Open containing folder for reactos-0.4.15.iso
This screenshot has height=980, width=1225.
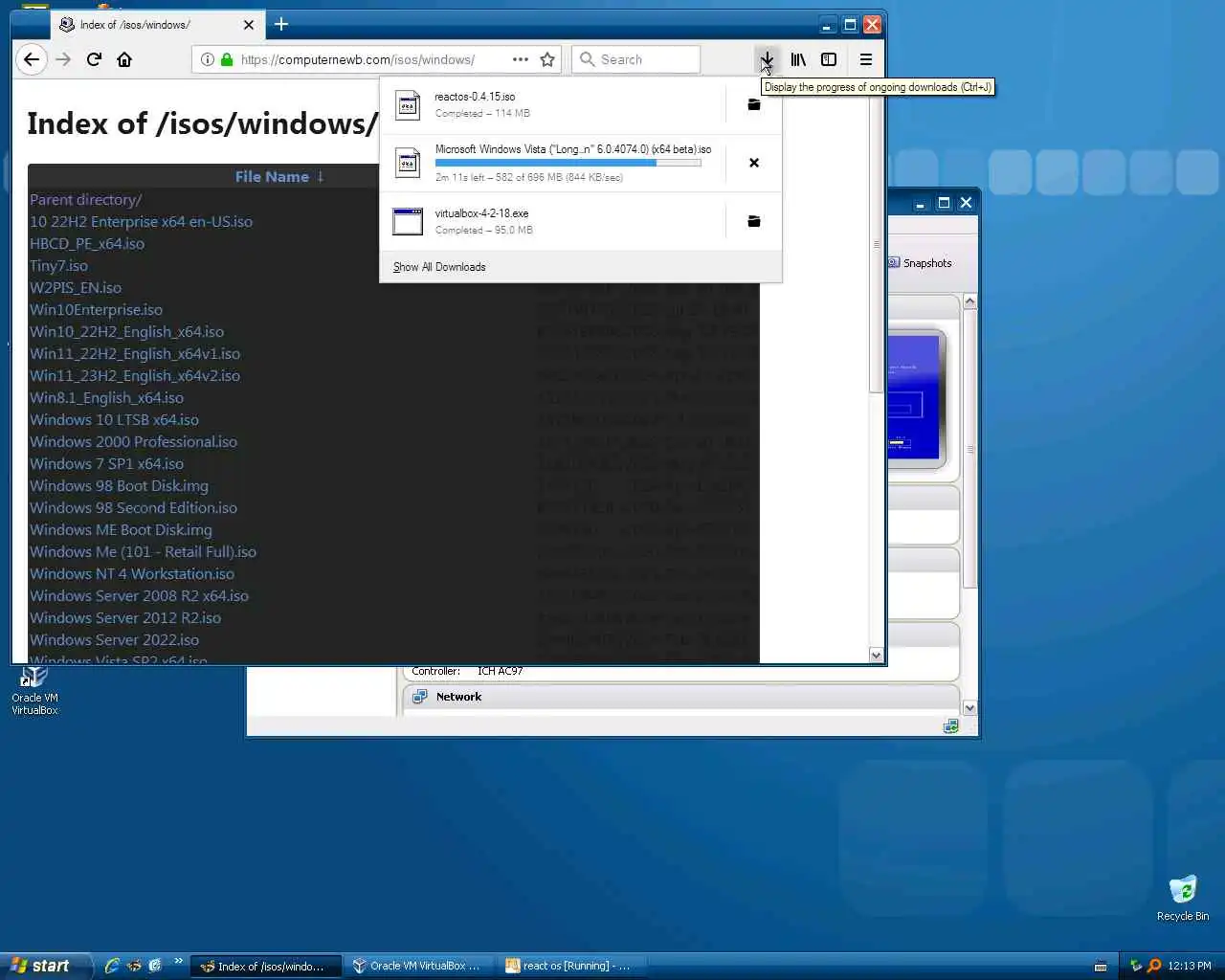tap(754, 104)
